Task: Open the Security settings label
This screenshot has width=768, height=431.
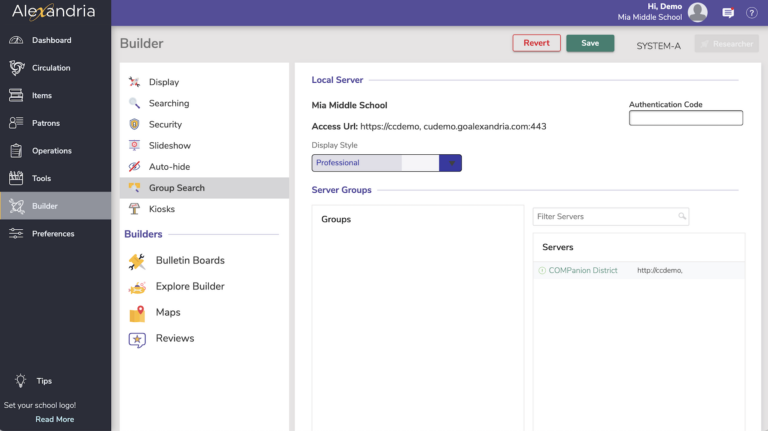Action: tap(165, 124)
